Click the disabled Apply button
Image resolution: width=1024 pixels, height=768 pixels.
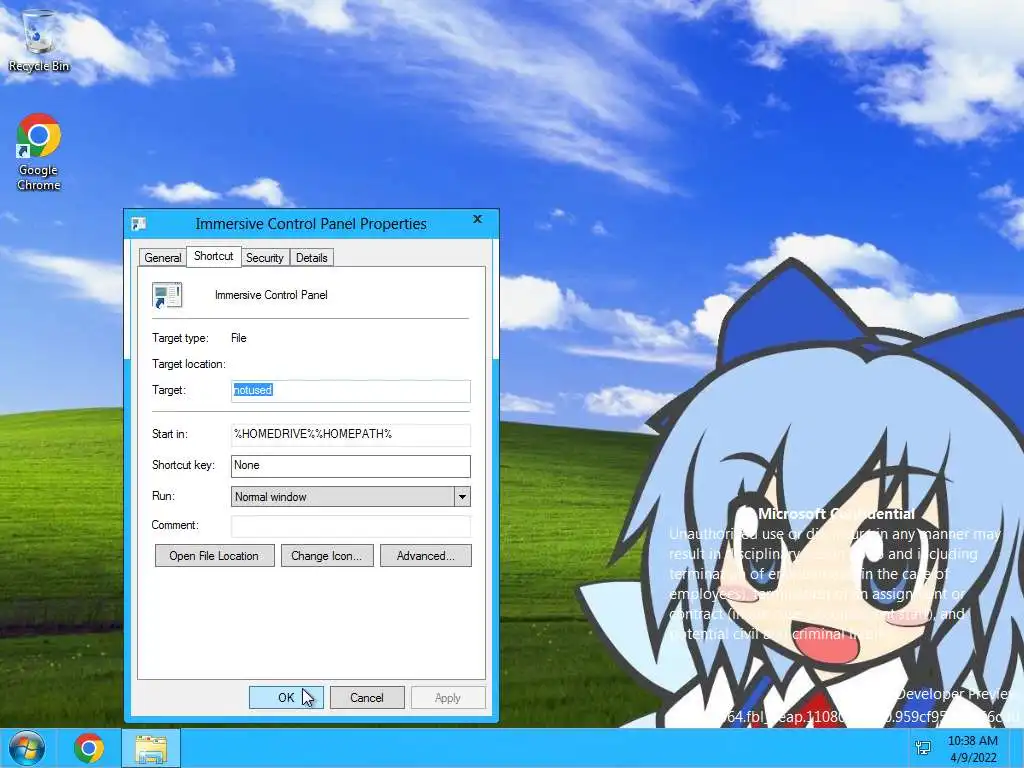(448, 697)
